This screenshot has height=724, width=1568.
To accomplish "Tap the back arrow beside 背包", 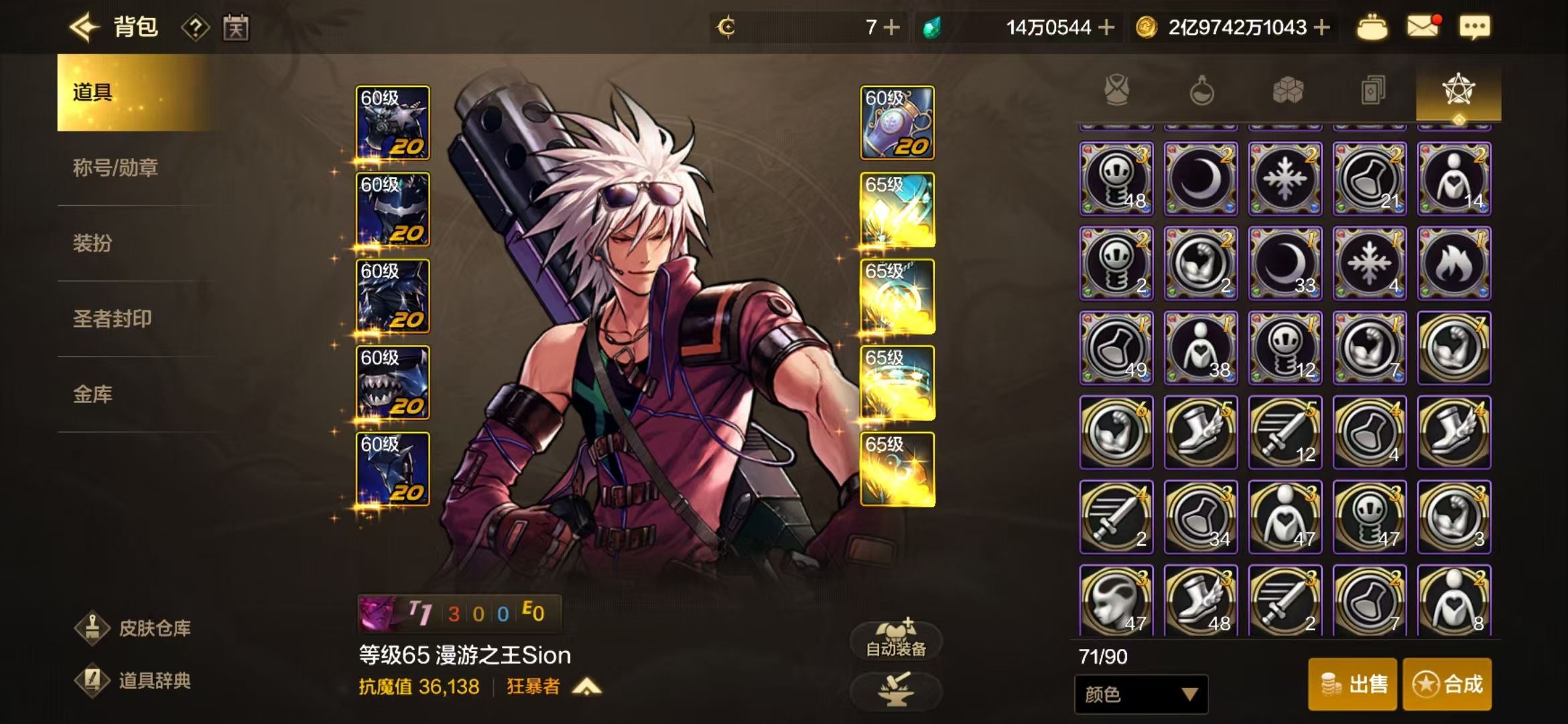I will (84, 27).
